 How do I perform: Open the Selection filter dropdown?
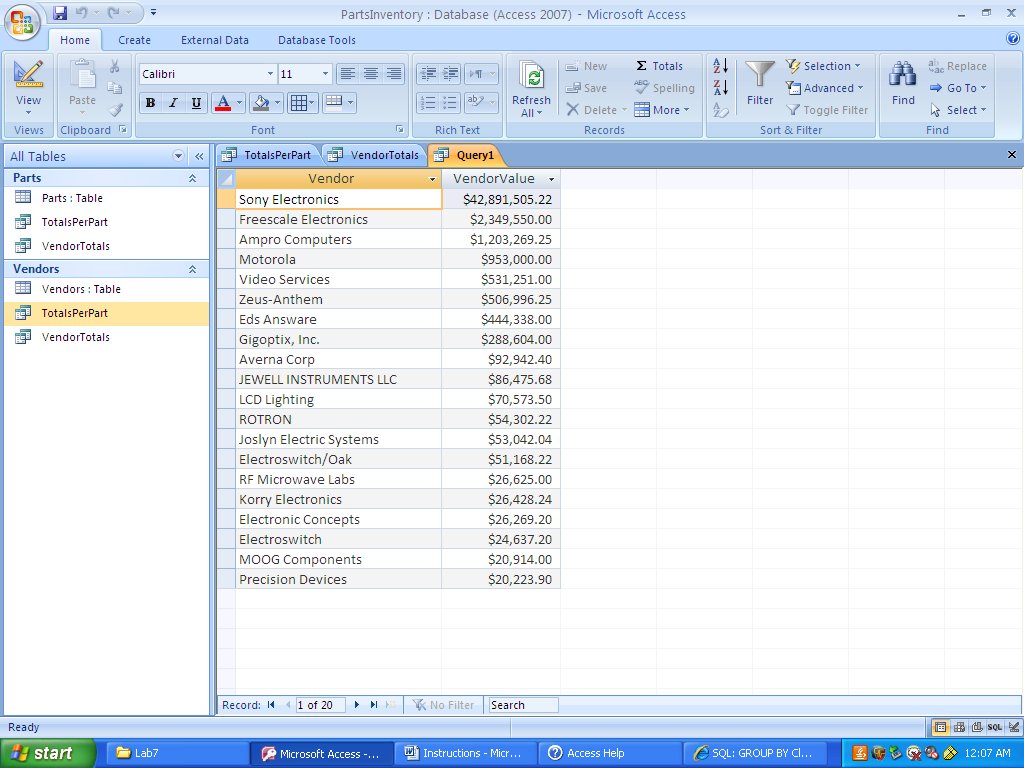pyautogui.click(x=823, y=66)
